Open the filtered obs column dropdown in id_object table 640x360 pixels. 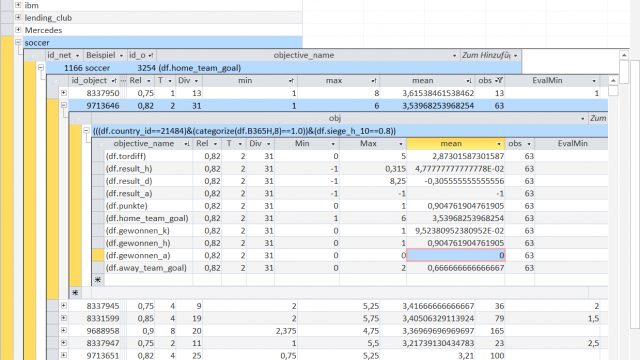coord(499,81)
